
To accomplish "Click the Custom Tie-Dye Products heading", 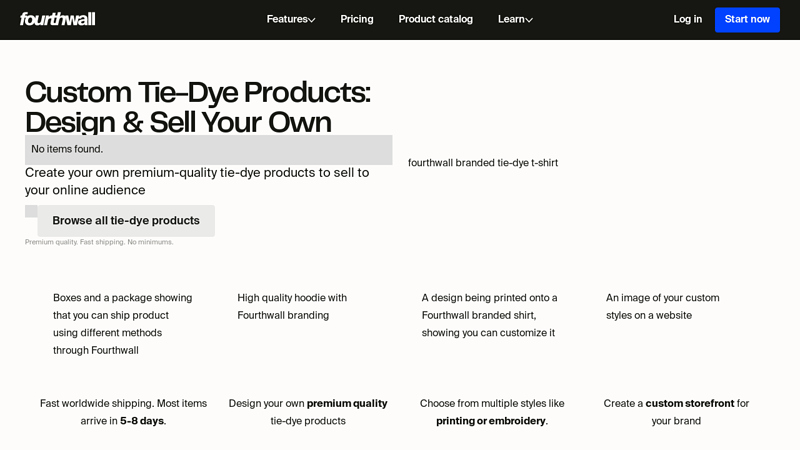I will (x=197, y=107).
